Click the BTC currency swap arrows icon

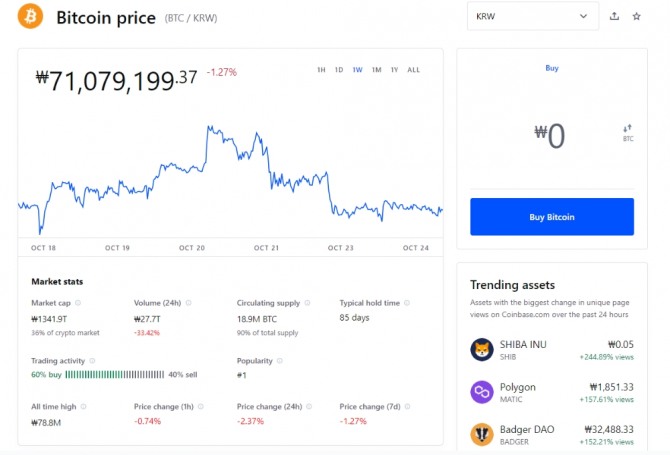[628, 129]
